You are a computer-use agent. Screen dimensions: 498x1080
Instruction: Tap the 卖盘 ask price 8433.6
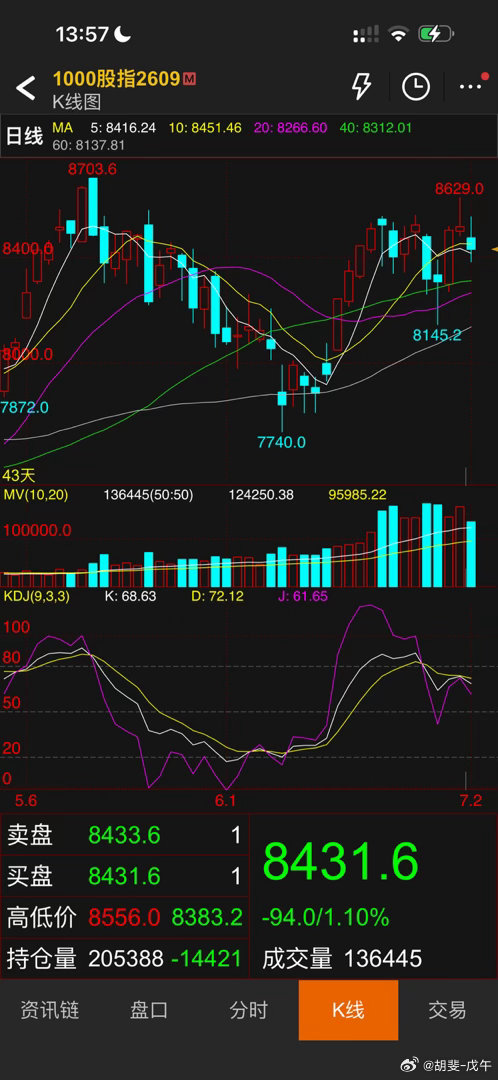124,835
